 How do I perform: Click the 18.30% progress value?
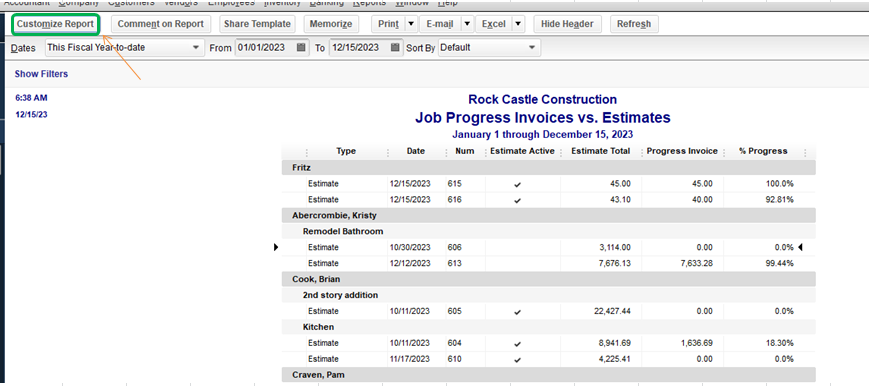point(781,343)
